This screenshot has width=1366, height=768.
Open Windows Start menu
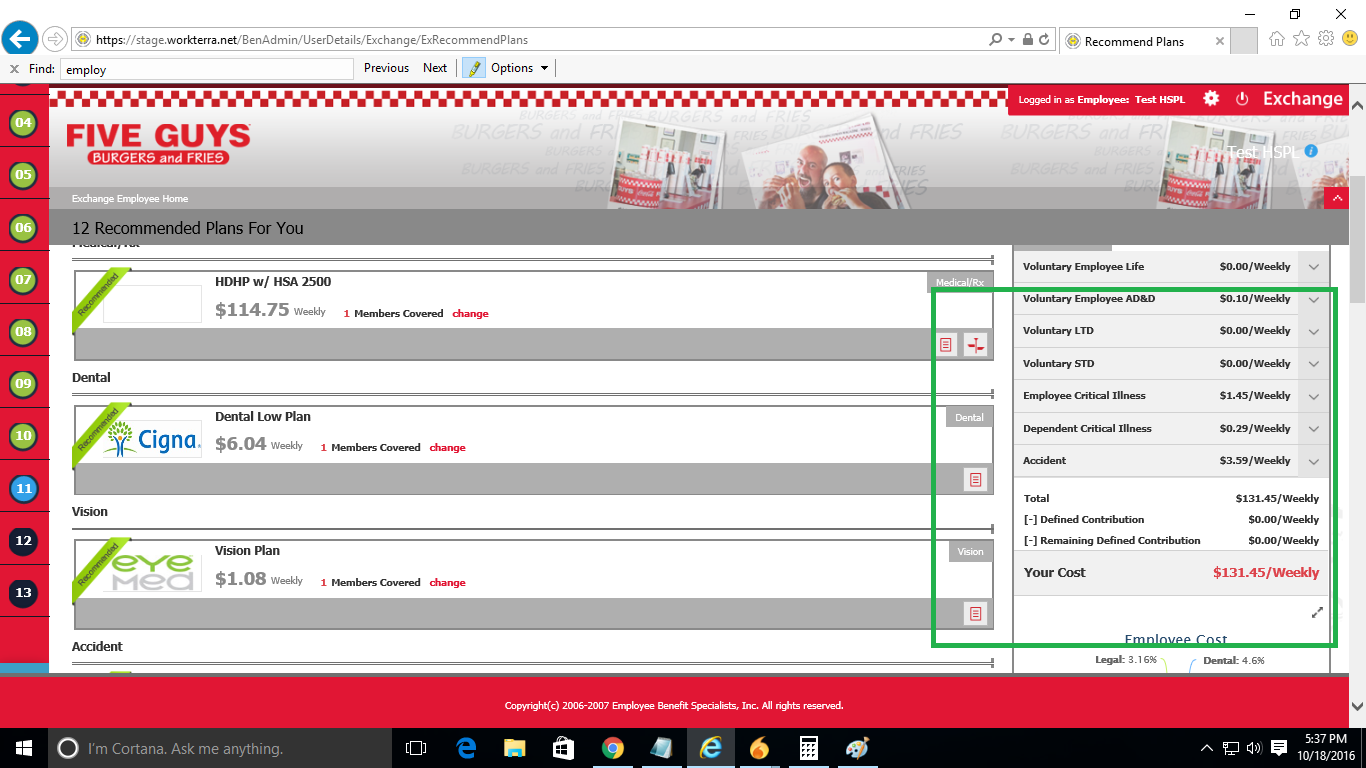(23, 748)
